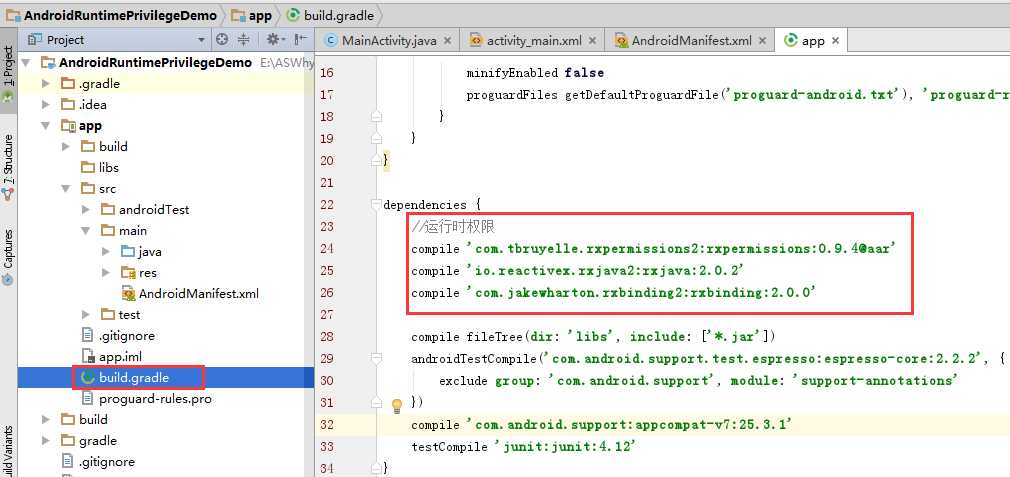This screenshot has height=477, width=1010.
Task: Click the MainActivity.java tab file icon
Action: (x=332, y=41)
